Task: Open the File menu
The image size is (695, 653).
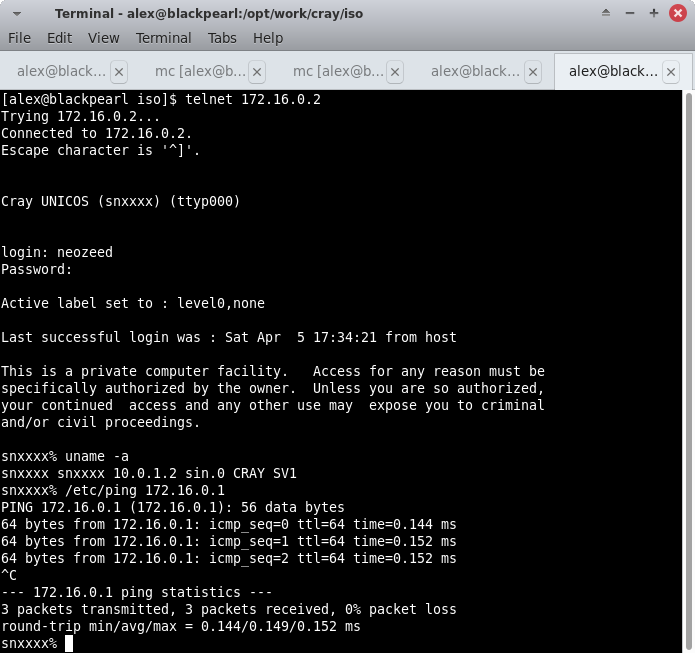Action: tap(19, 38)
